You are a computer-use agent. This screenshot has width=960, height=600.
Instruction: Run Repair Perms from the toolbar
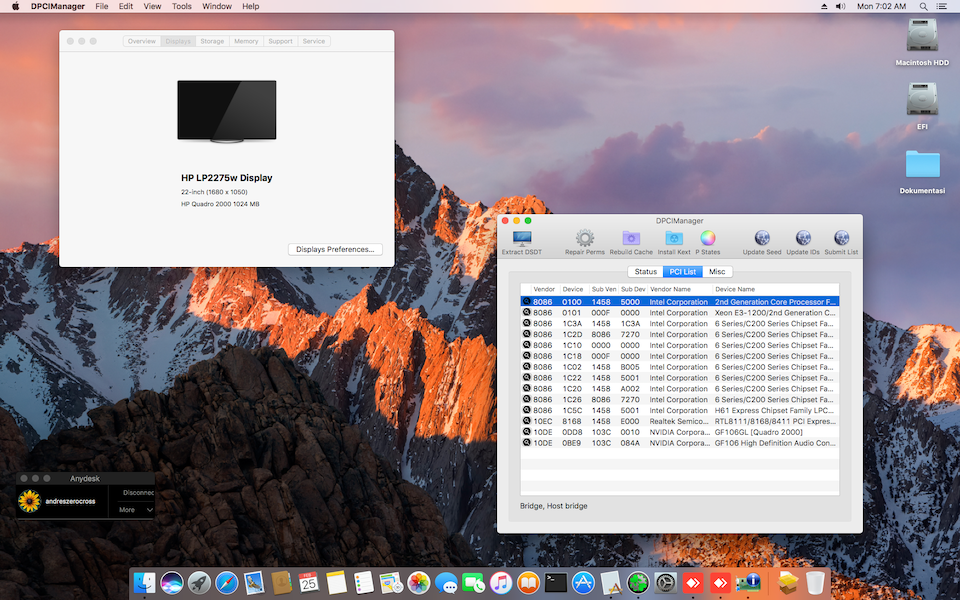point(585,238)
